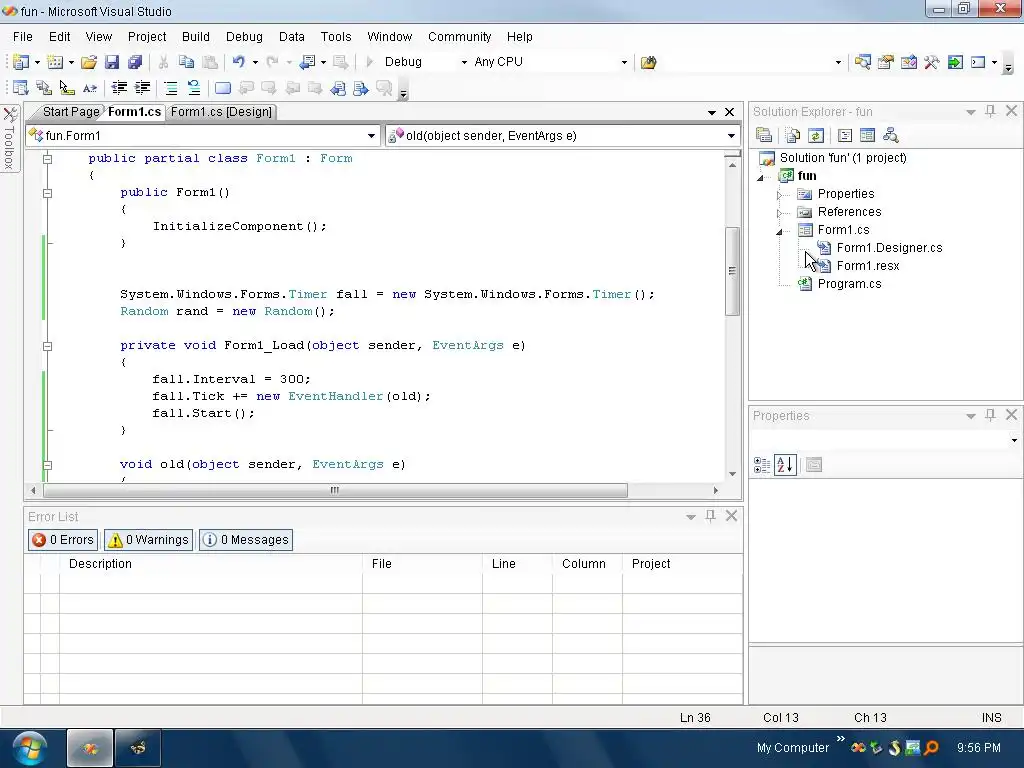Open Properties from the Solution Explorer toolbar
The image size is (1024, 768).
[764, 135]
